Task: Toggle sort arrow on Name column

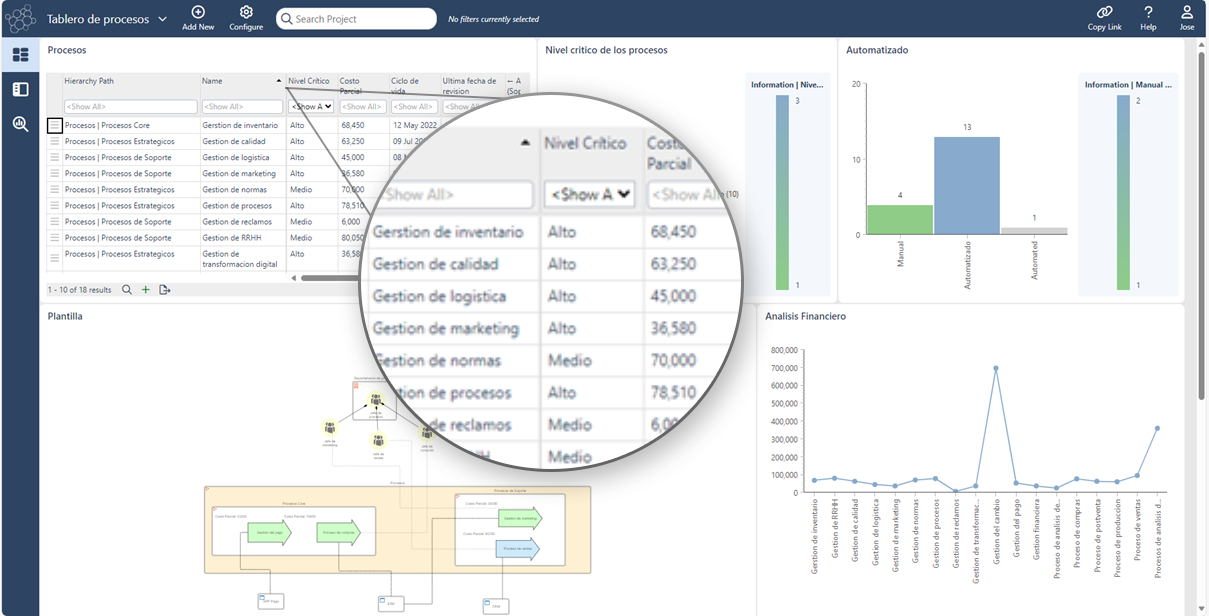Action: coord(278,81)
